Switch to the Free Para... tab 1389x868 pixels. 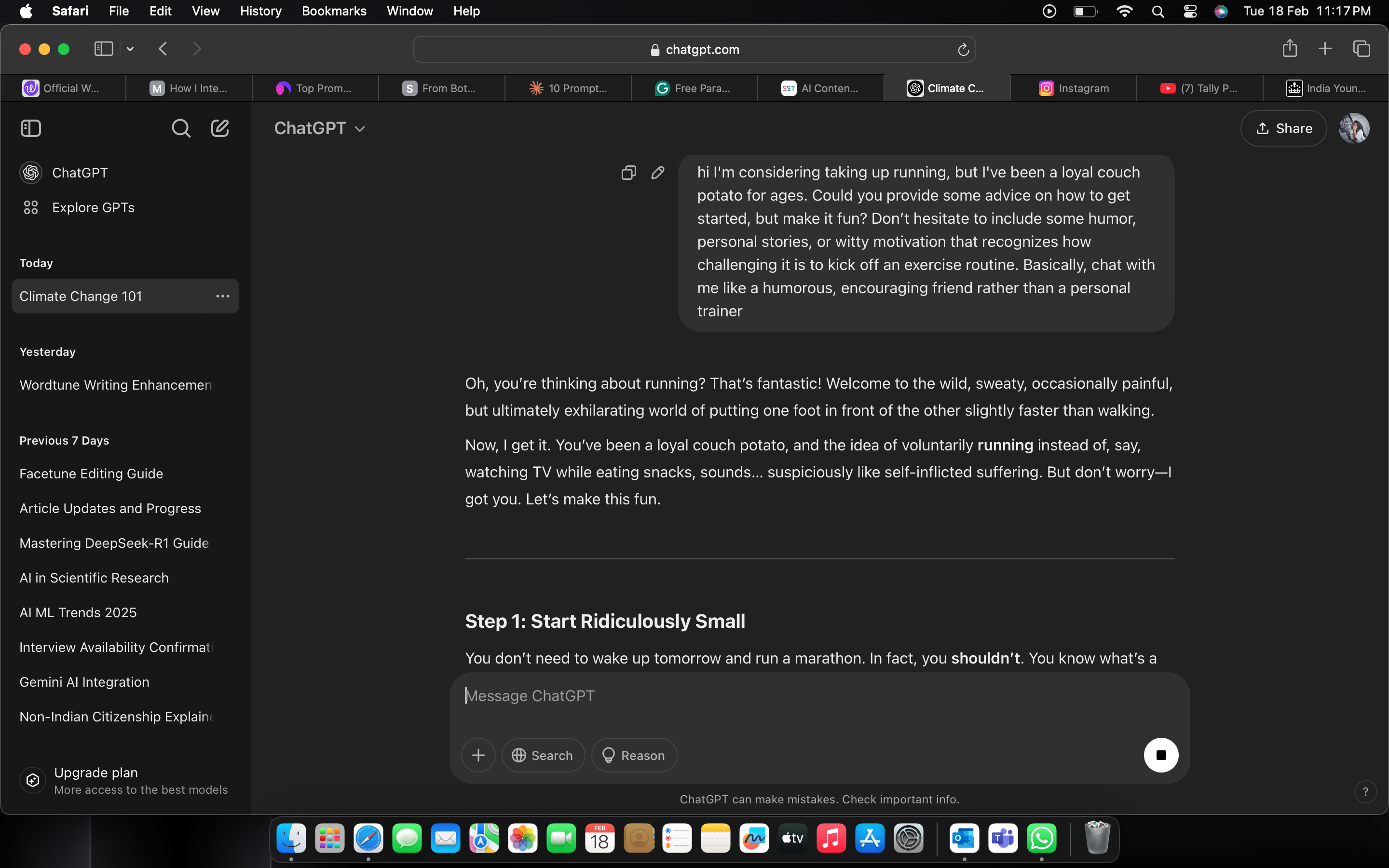[694, 88]
